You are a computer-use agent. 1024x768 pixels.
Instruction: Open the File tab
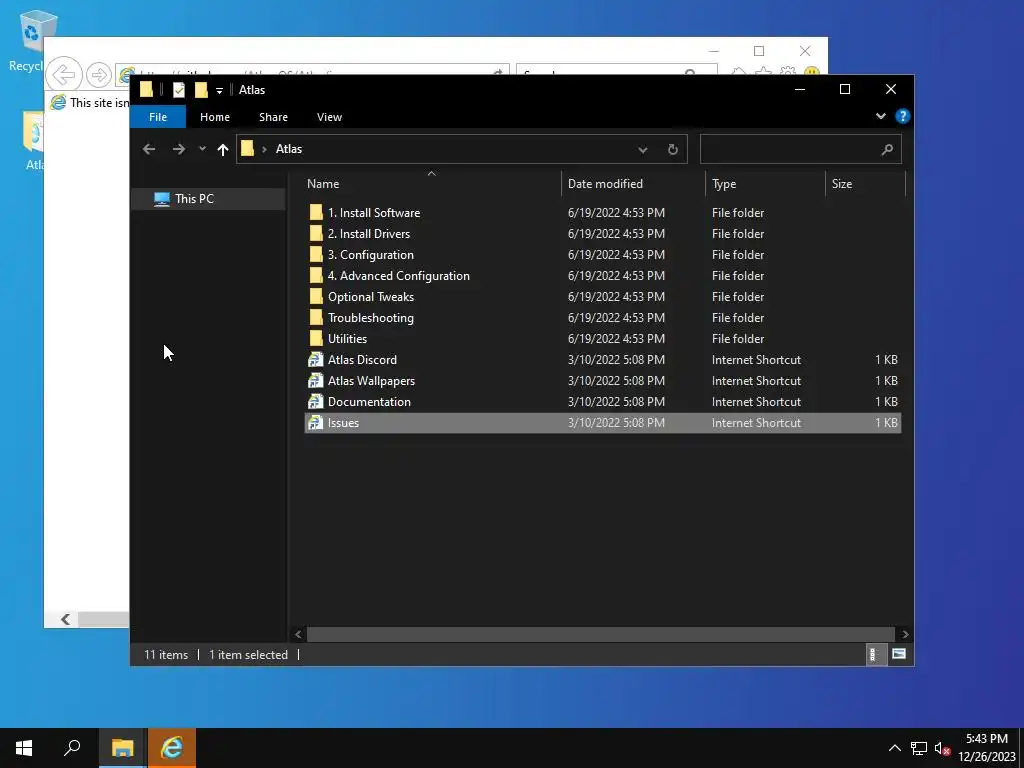tap(158, 117)
